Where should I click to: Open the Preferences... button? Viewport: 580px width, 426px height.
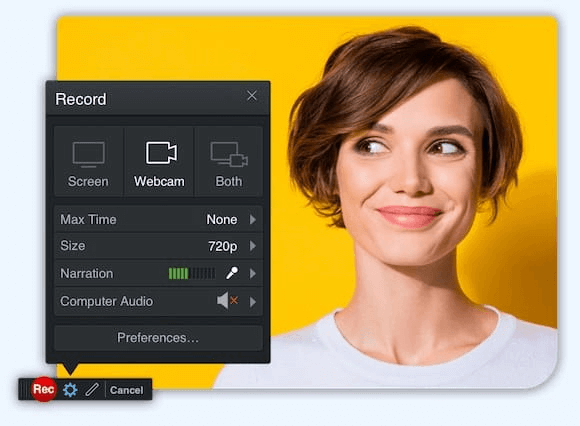click(x=158, y=338)
